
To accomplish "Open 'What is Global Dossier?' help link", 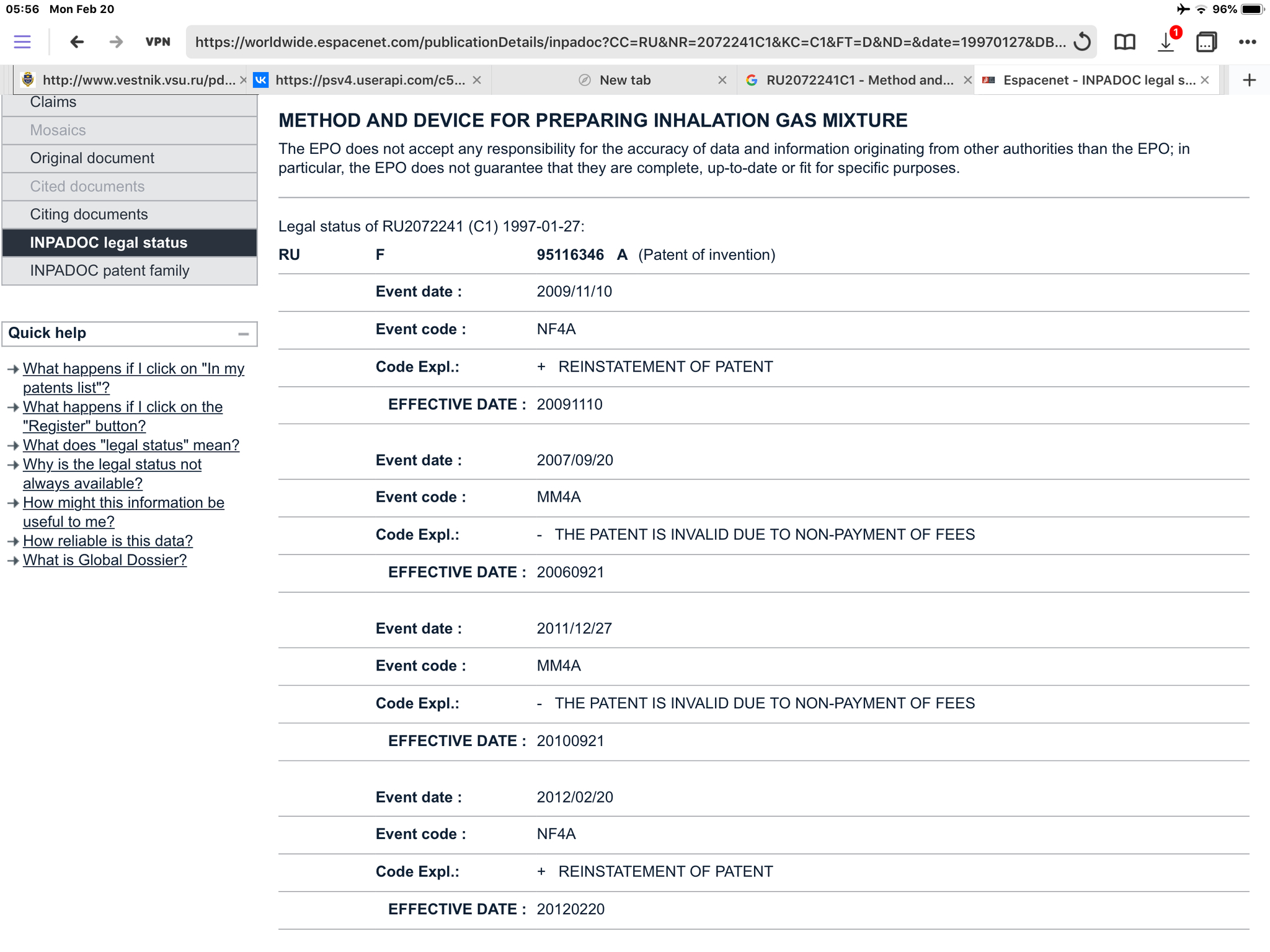I will 105,560.
